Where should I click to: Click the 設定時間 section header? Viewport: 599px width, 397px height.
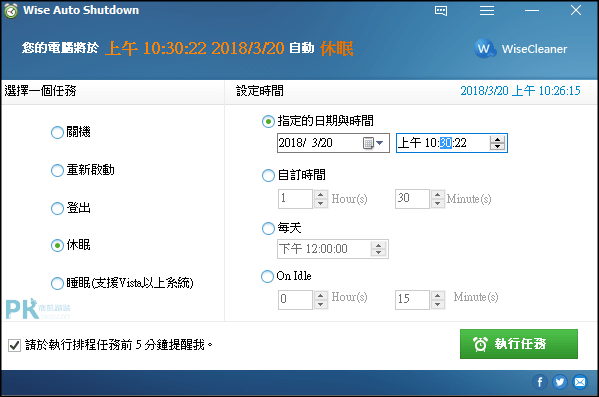tap(260, 91)
